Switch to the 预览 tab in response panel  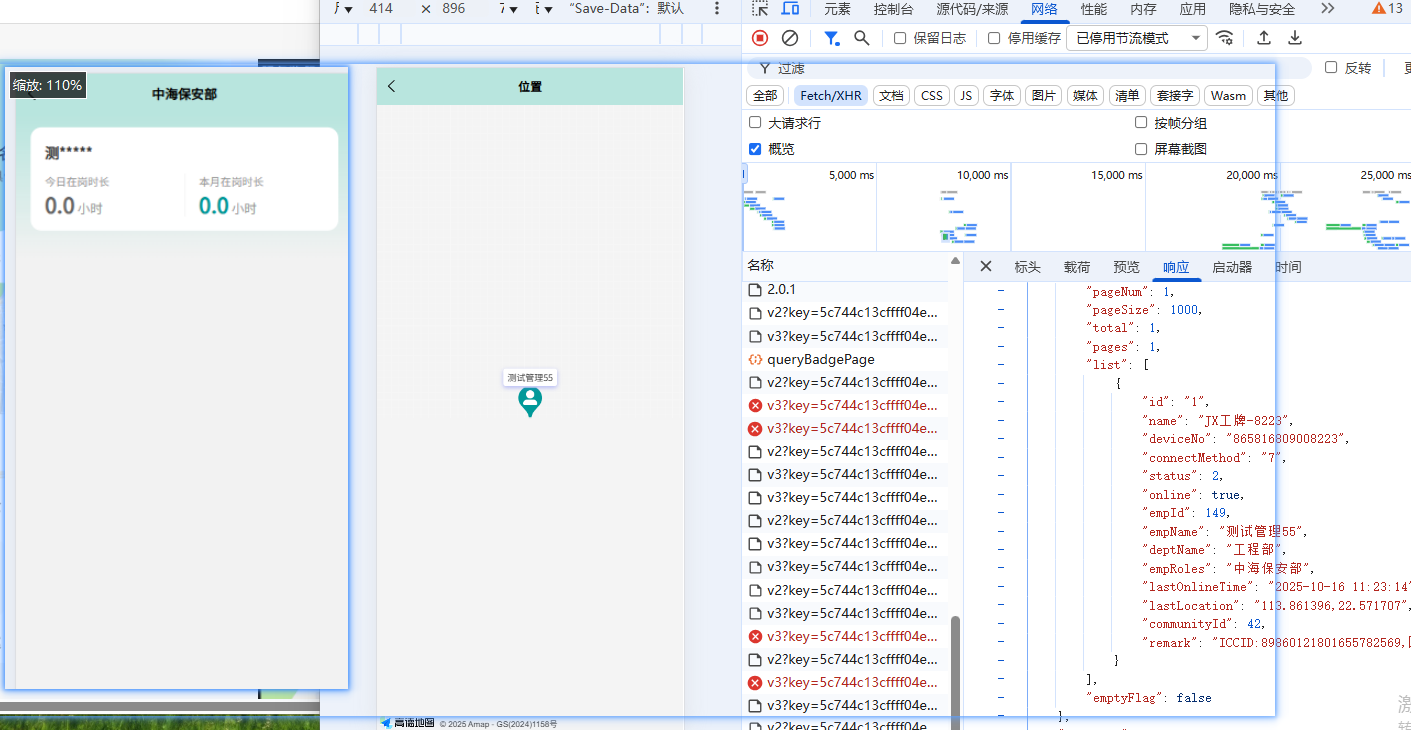pos(1126,267)
